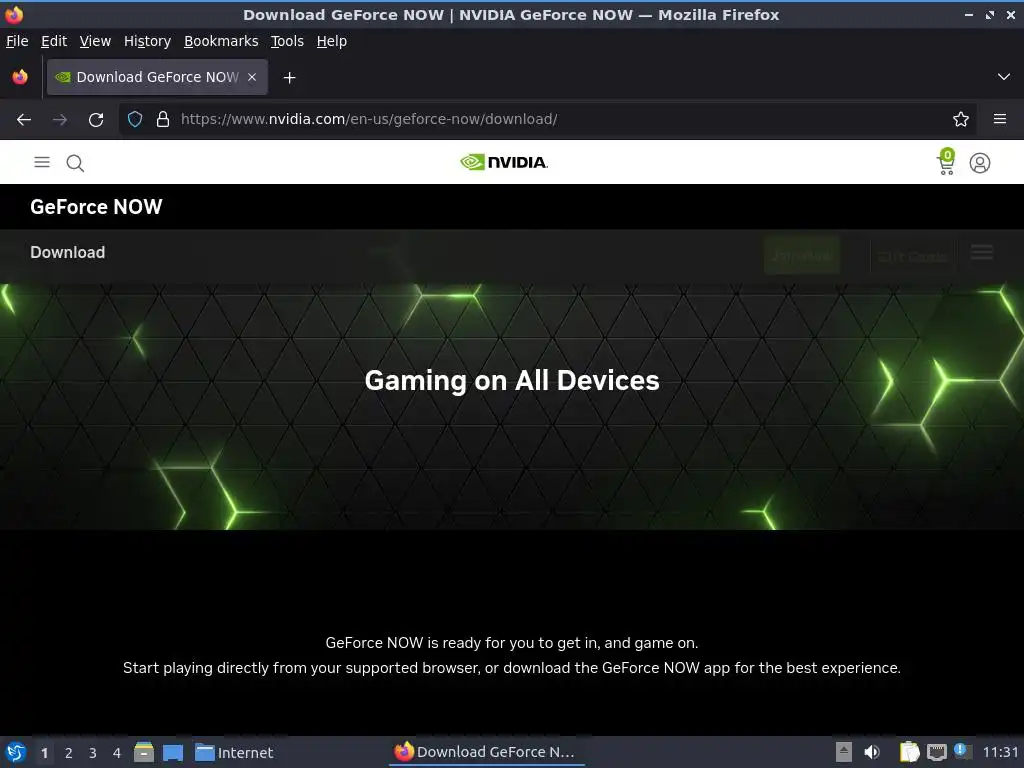Click the 'Gaming on All Devices' heading
The height and width of the screenshot is (768, 1024).
512,381
